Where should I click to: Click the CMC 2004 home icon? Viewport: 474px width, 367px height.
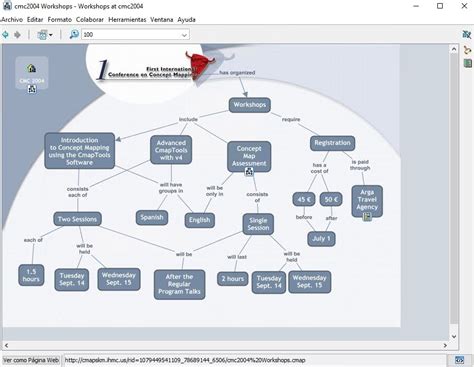pyautogui.click(x=32, y=68)
